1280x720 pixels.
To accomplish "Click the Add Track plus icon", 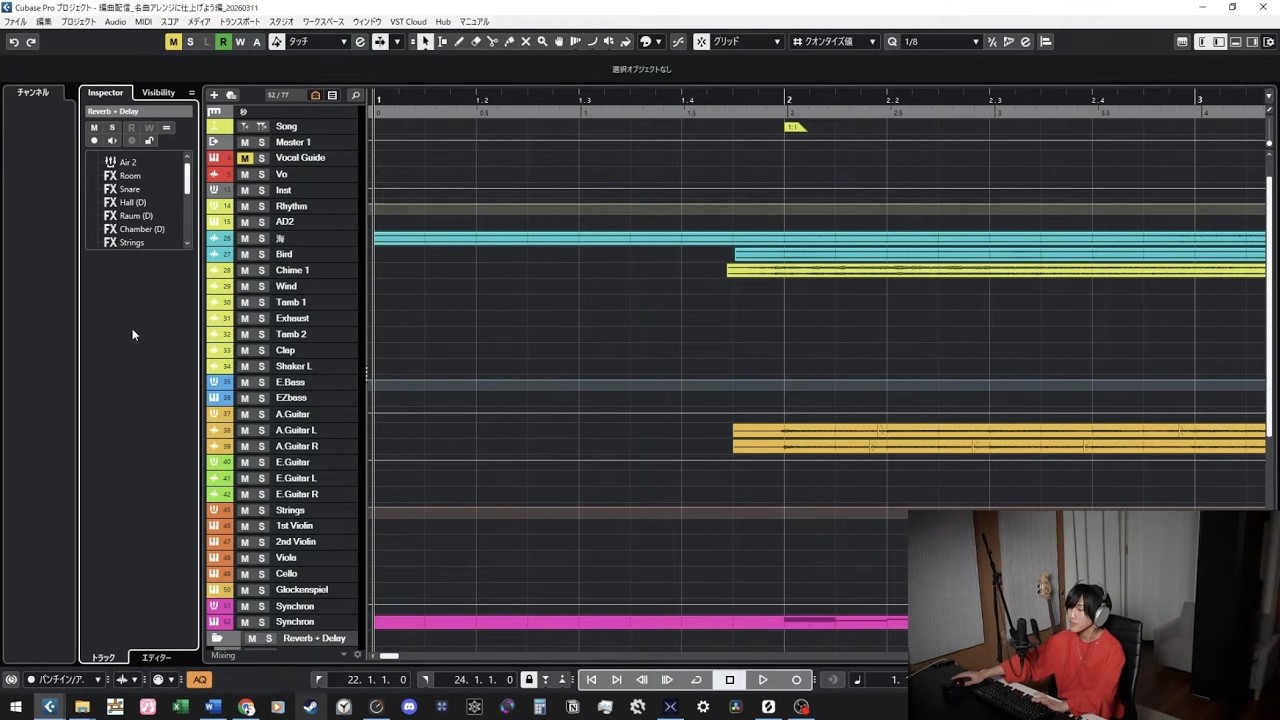I will (214, 95).
